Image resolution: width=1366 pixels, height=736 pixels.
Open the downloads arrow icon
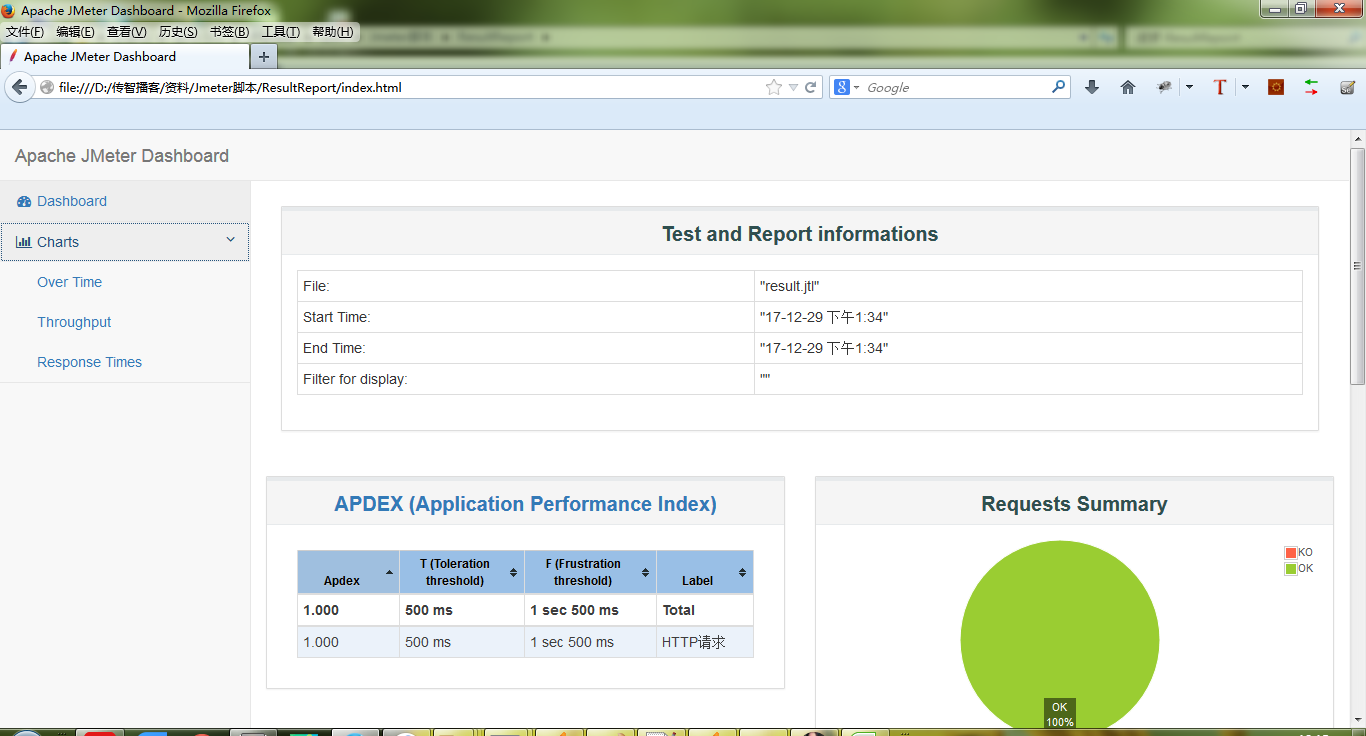tap(1092, 87)
